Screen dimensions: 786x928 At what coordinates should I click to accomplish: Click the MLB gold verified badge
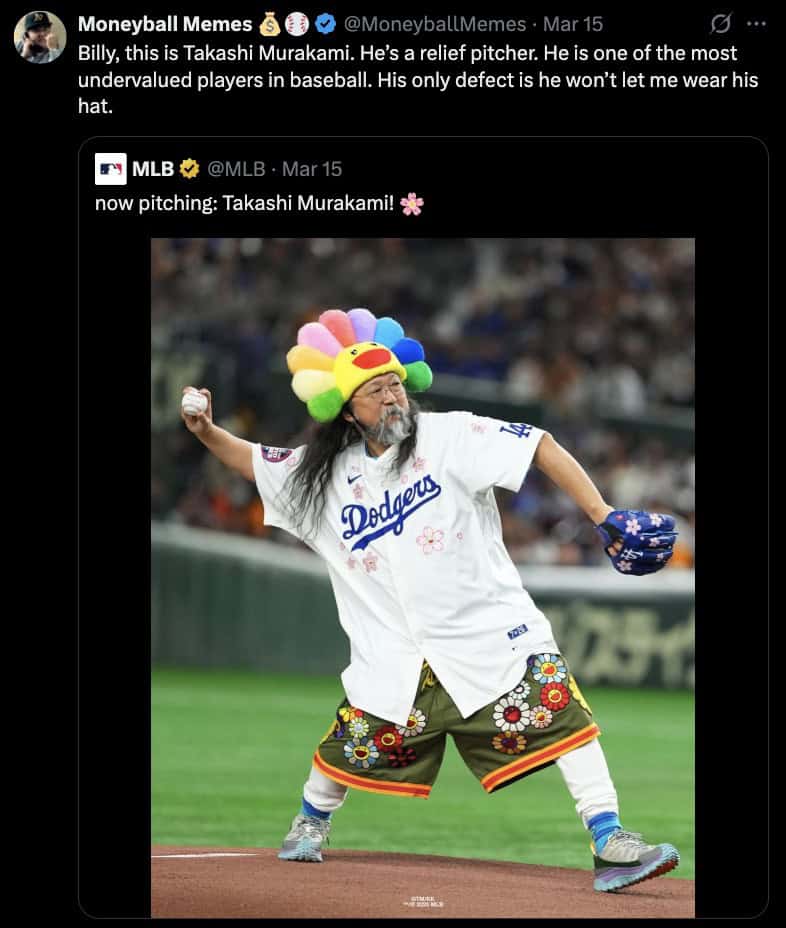click(x=189, y=169)
